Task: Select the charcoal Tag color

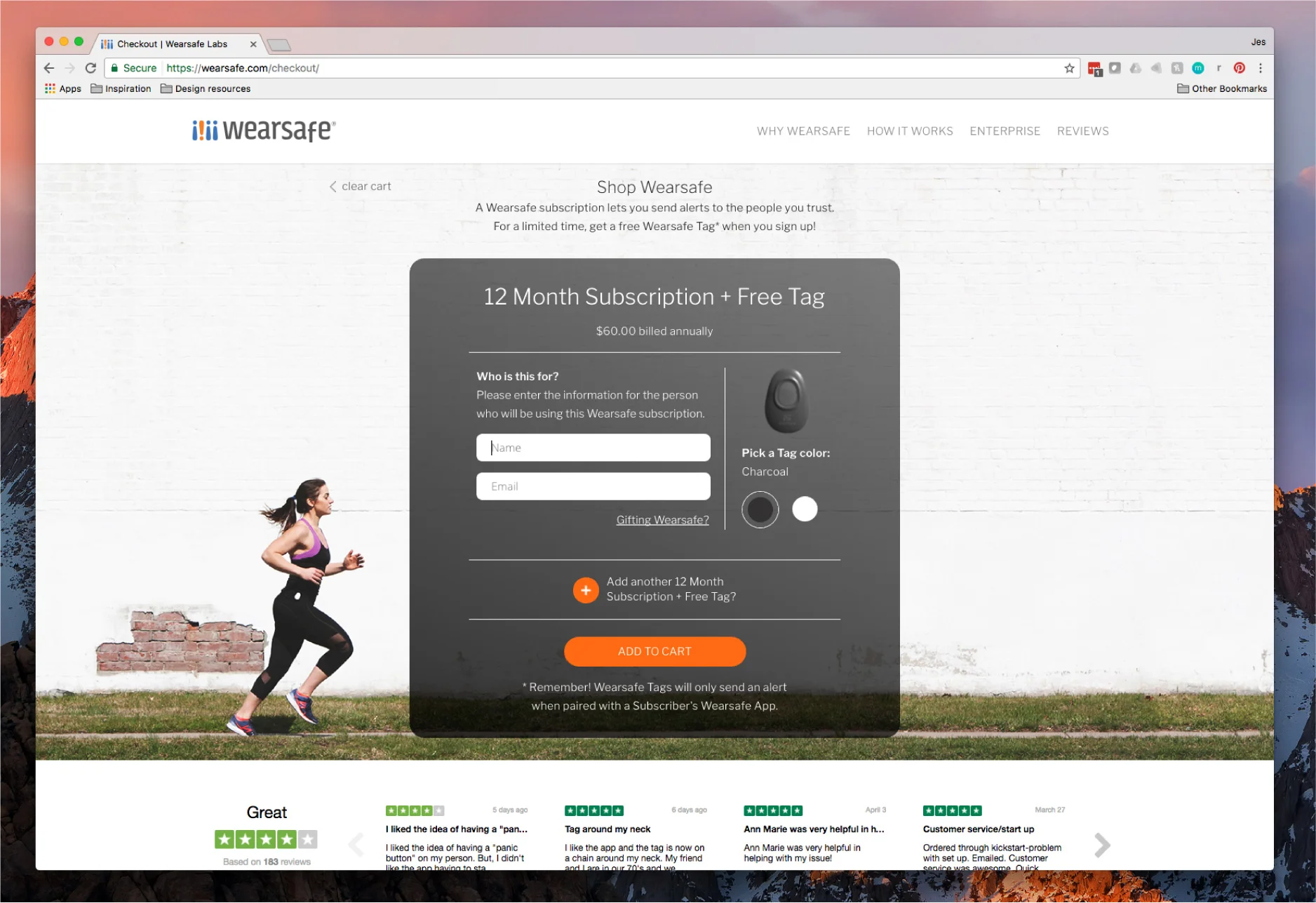Action: tap(760, 509)
